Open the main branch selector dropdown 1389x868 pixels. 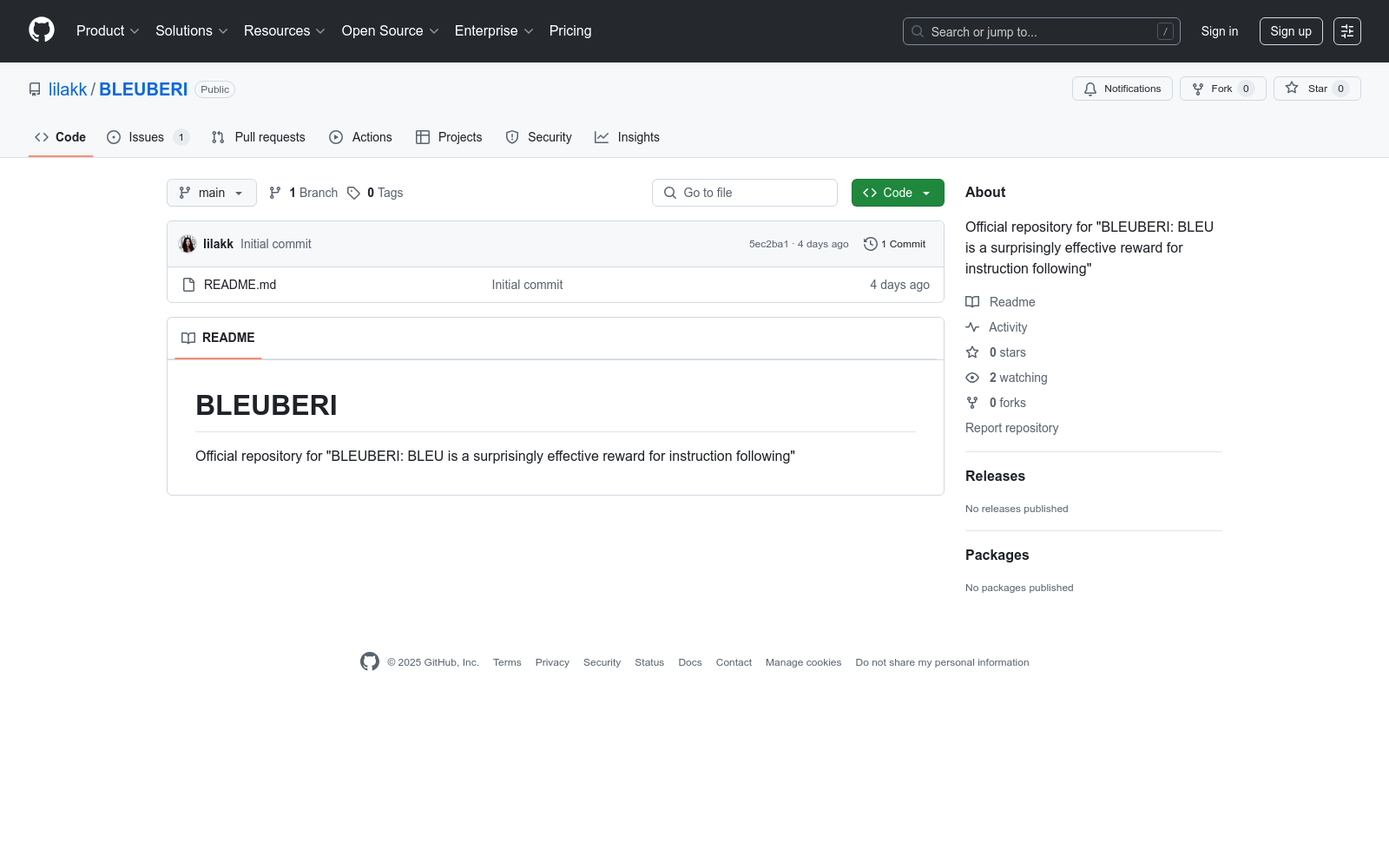coord(212,193)
